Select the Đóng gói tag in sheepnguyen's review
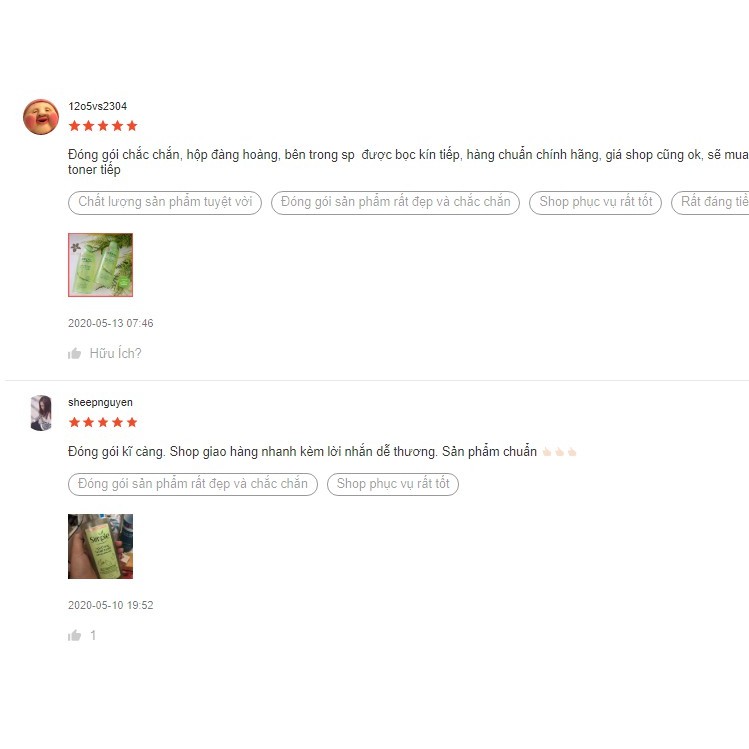 pyautogui.click(x=193, y=484)
